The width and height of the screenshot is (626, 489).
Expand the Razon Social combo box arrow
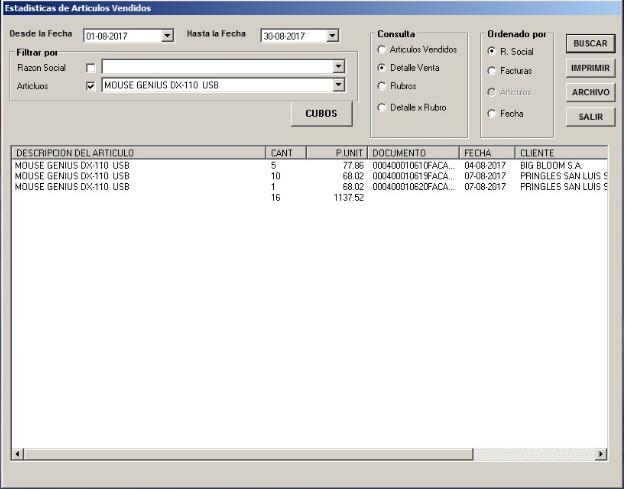pos(339,66)
